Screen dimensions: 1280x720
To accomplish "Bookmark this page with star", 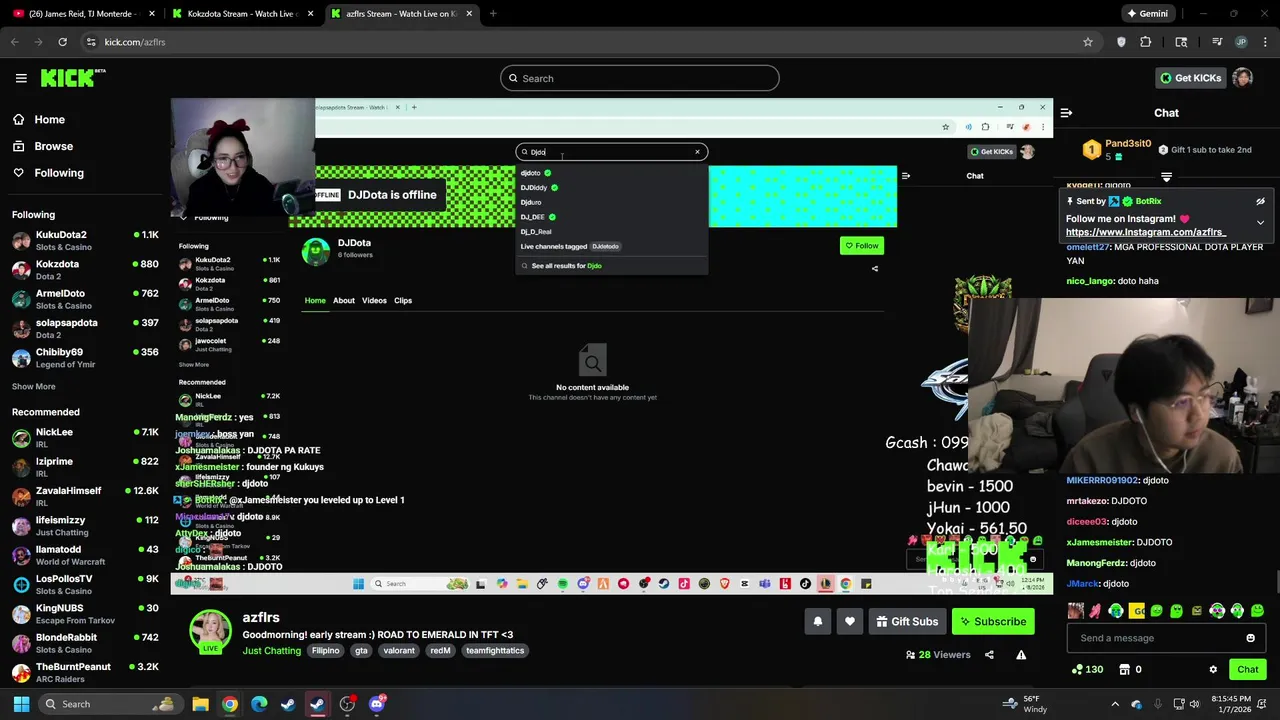I will pyautogui.click(x=1088, y=42).
